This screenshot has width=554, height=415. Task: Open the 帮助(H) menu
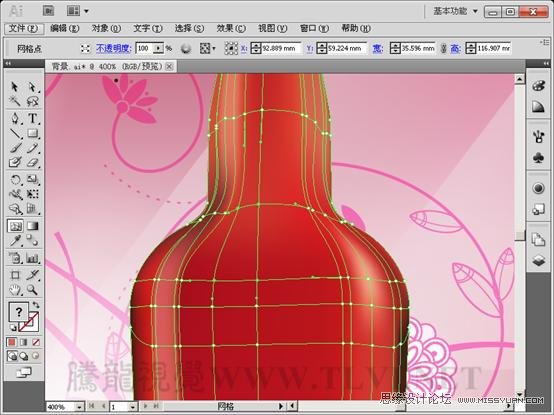(x=356, y=28)
